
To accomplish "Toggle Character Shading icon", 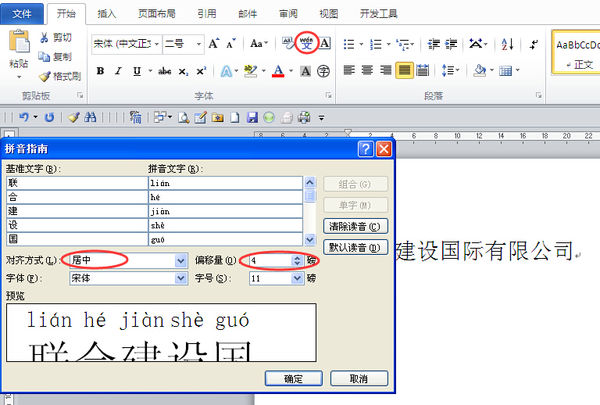I will pyautogui.click(x=305, y=71).
